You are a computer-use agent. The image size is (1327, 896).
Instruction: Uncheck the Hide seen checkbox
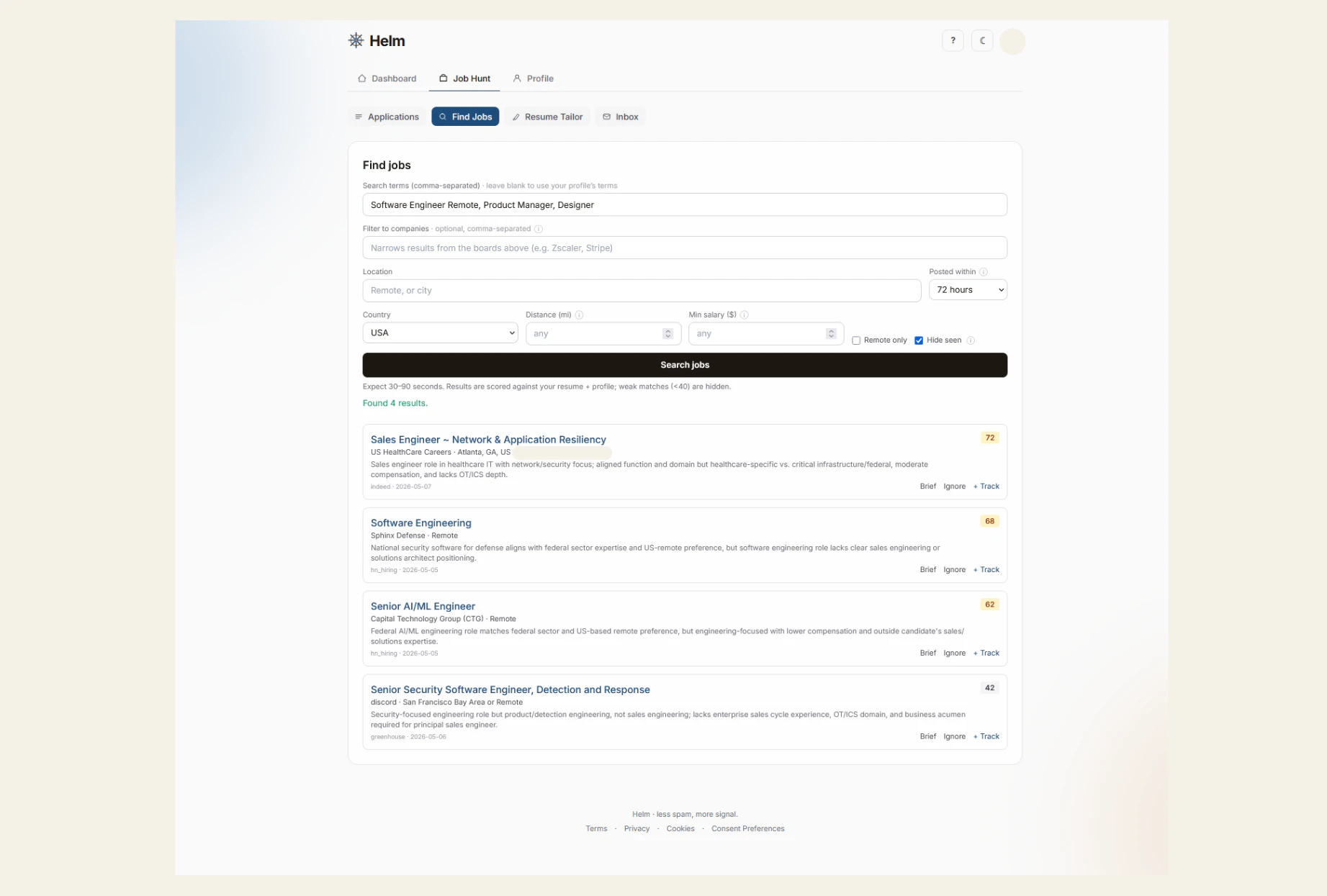tap(919, 340)
